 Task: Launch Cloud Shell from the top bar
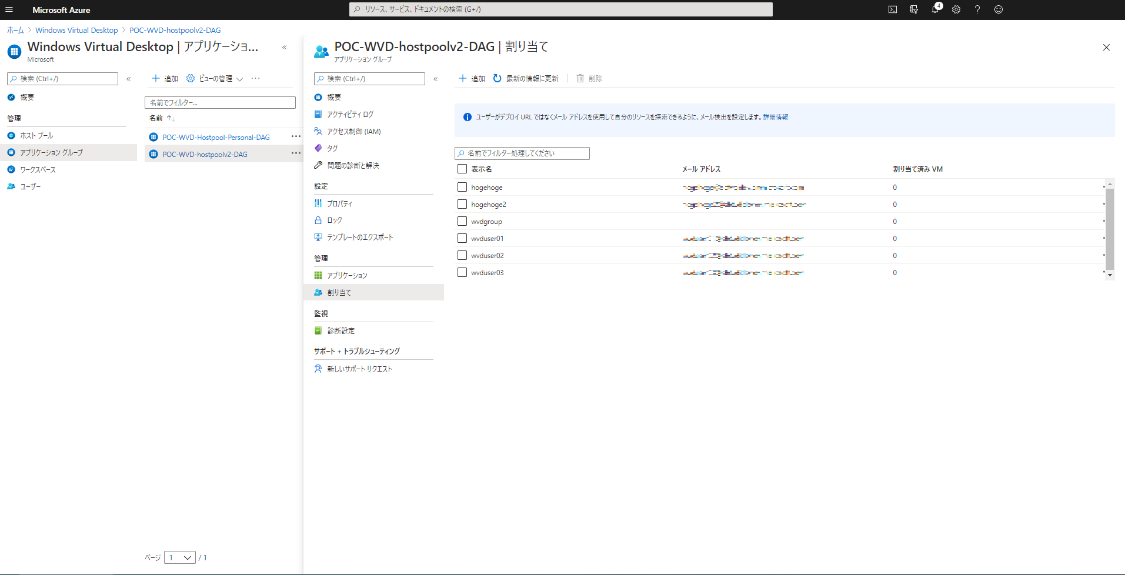(x=893, y=9)
